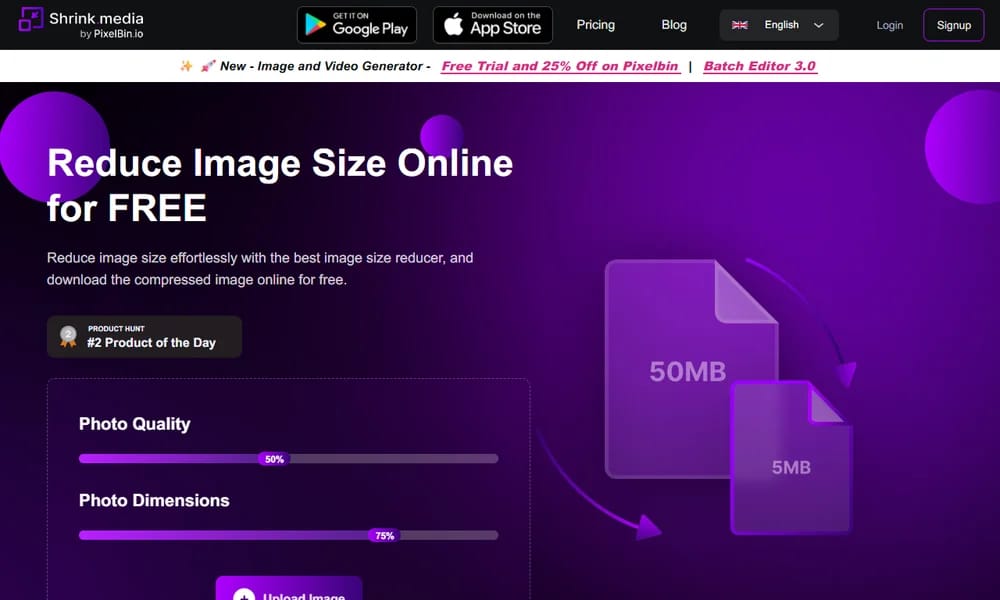Image resolution: width=1000 pixels, height=600 pixels.
Task: Open Free Trial and 25% Off link
Action: pos(560,66)
